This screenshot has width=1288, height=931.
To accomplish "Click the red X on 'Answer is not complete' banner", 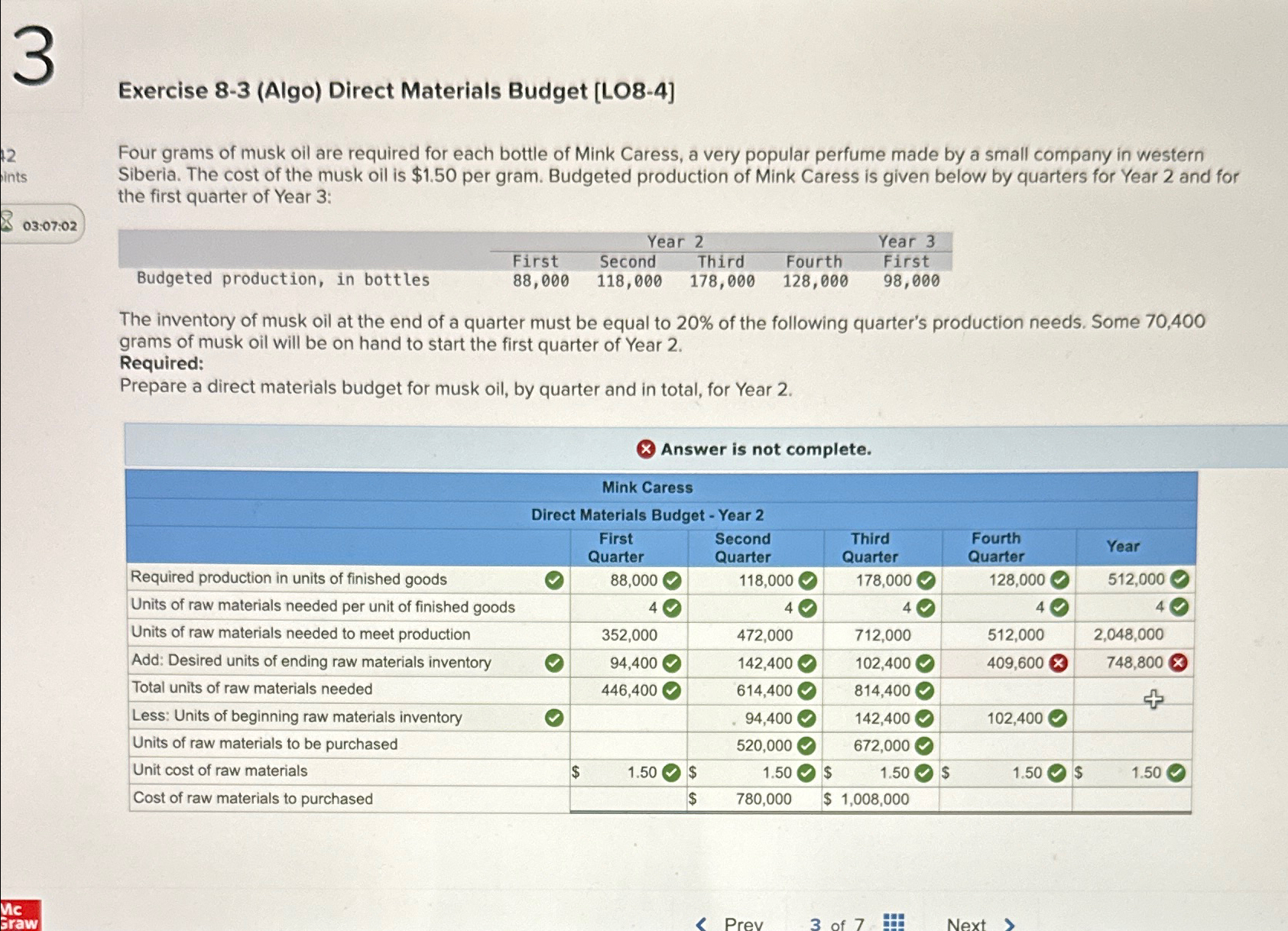I will coord(646,449).
